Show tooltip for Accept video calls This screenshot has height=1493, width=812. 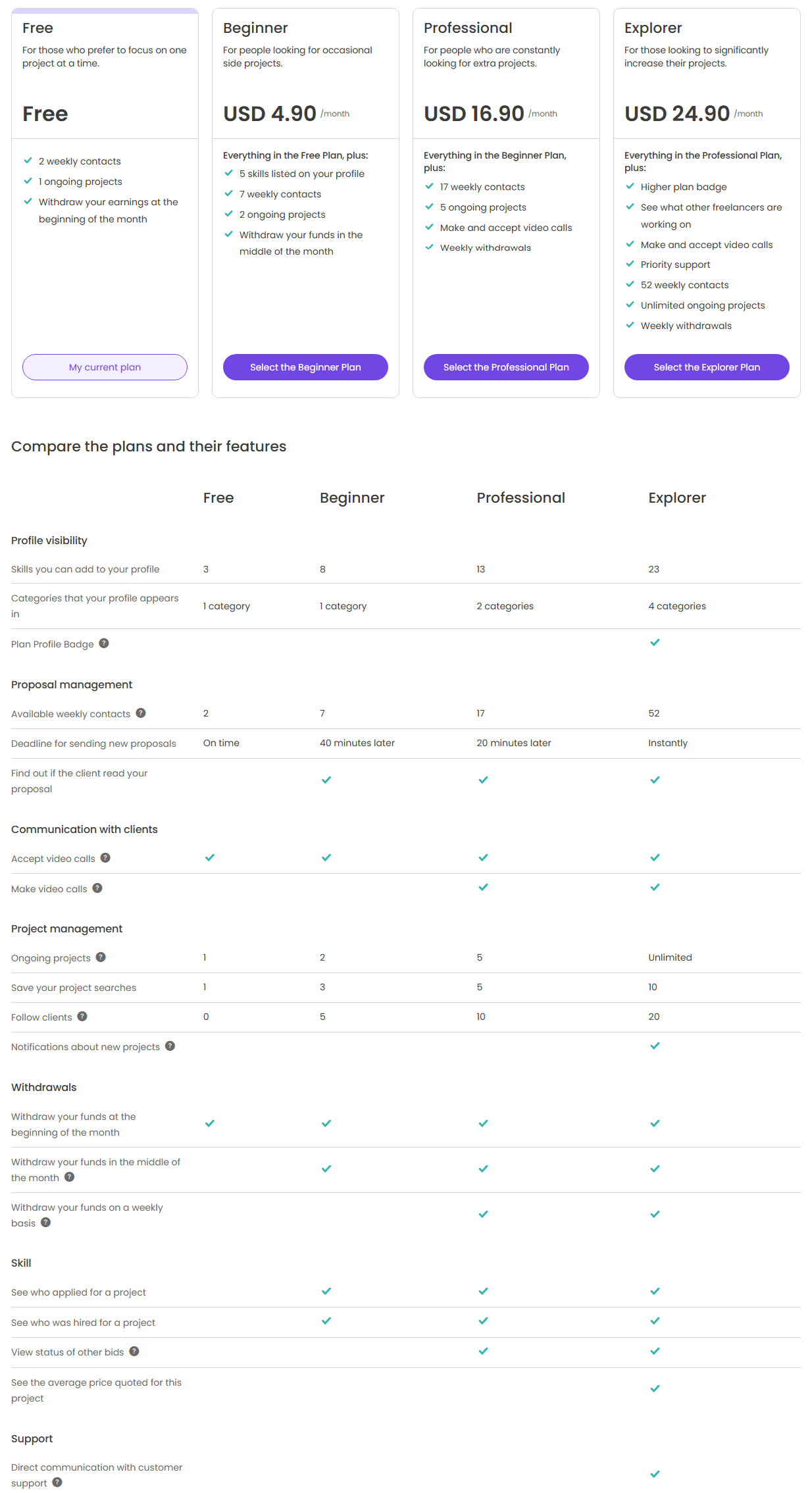tap(105, 858)
